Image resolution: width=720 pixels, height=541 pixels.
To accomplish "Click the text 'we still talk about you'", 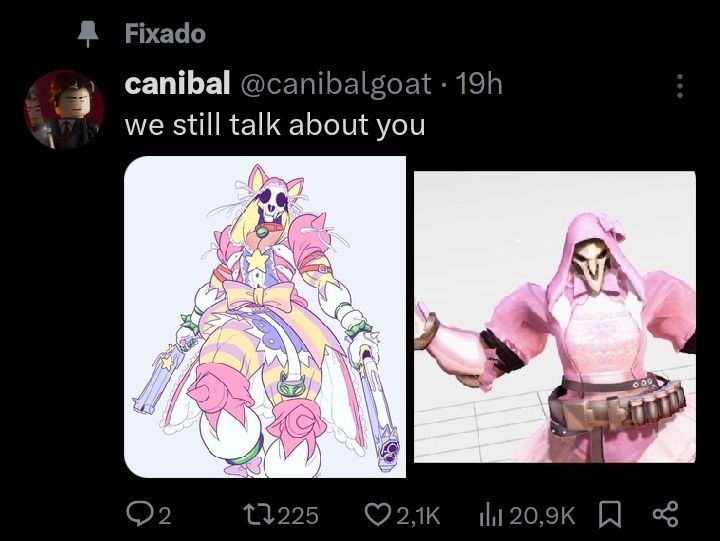I will click(x=275, y=125).
